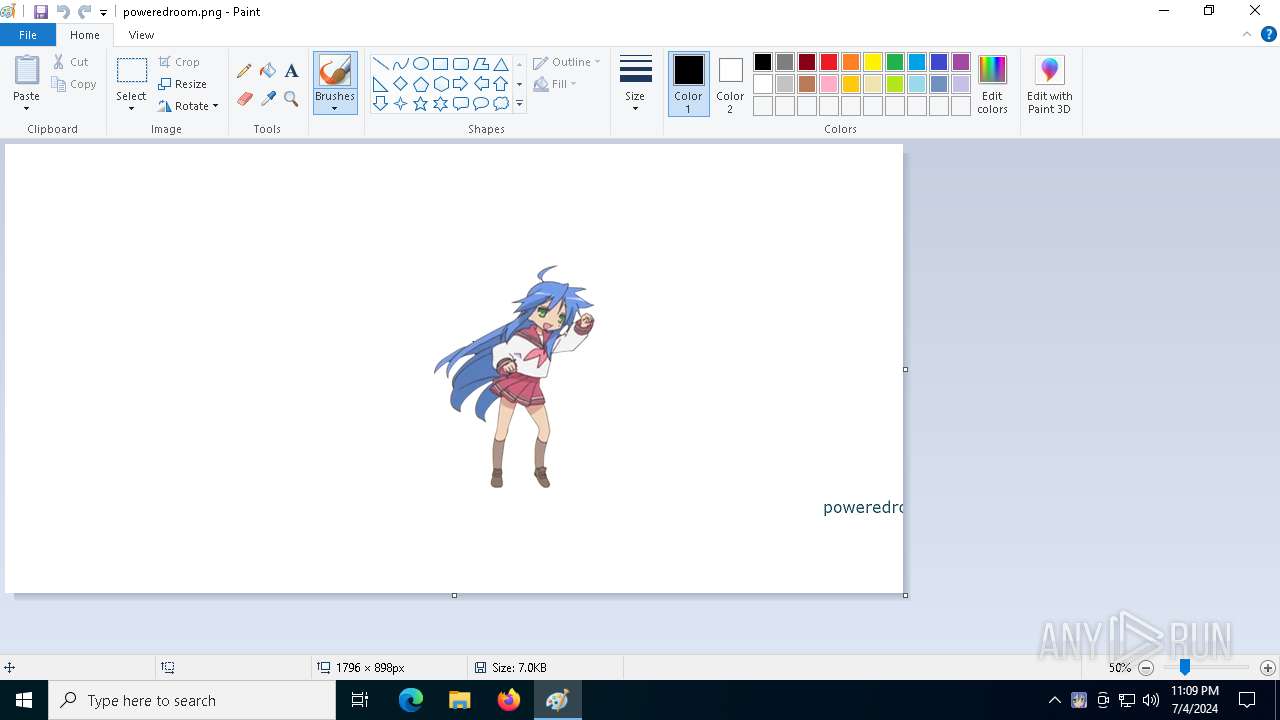Image resolution: width=1280 pixels, height=720 pixels.
Task: Open the shape Fill dropdown
Action: pyautogui.click(x=556, y=84)
